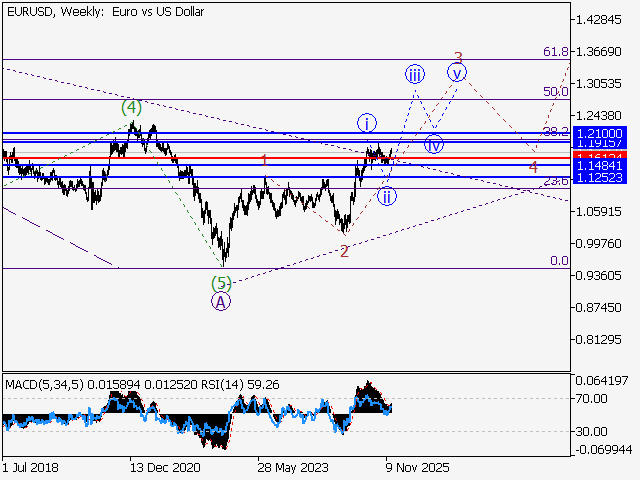640x480 pixels.
Task: Click the circled wave i label
Action: tap(367, 123)
